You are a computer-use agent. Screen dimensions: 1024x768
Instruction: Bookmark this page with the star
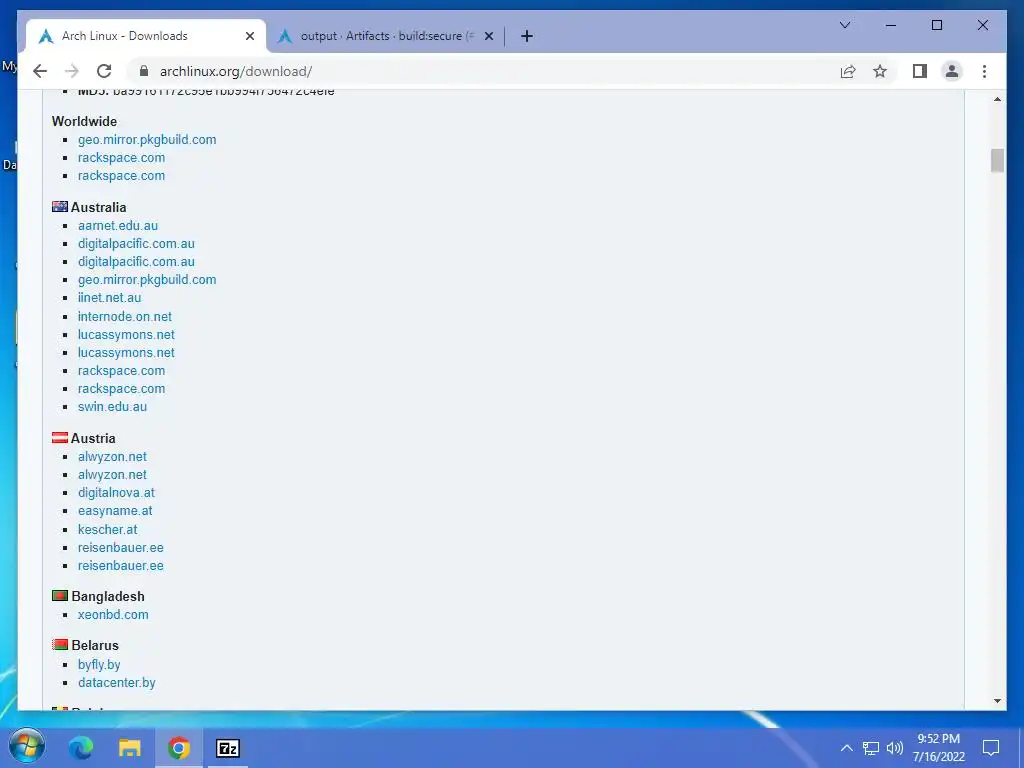pos(880,71)
